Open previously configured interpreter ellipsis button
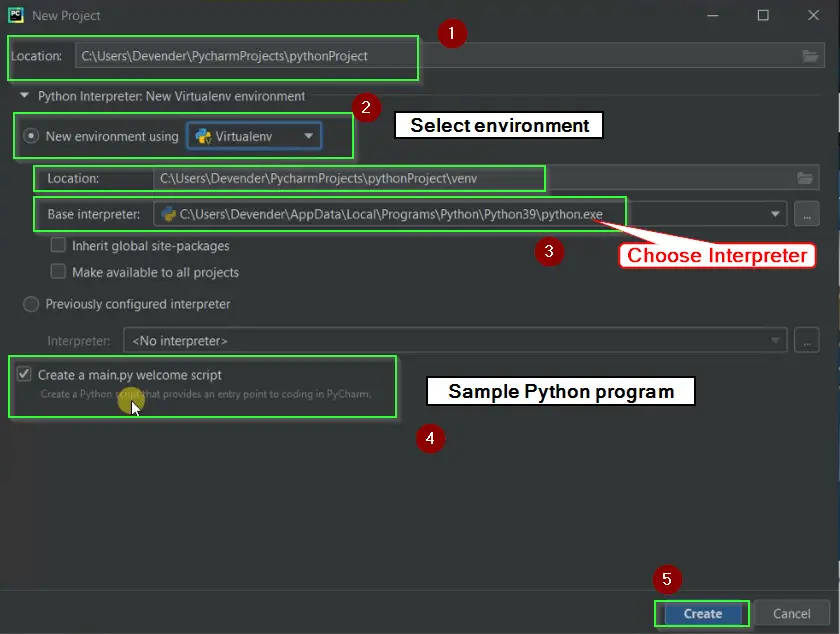The width and height of the screenshot is (840, 634). [807, 341]
